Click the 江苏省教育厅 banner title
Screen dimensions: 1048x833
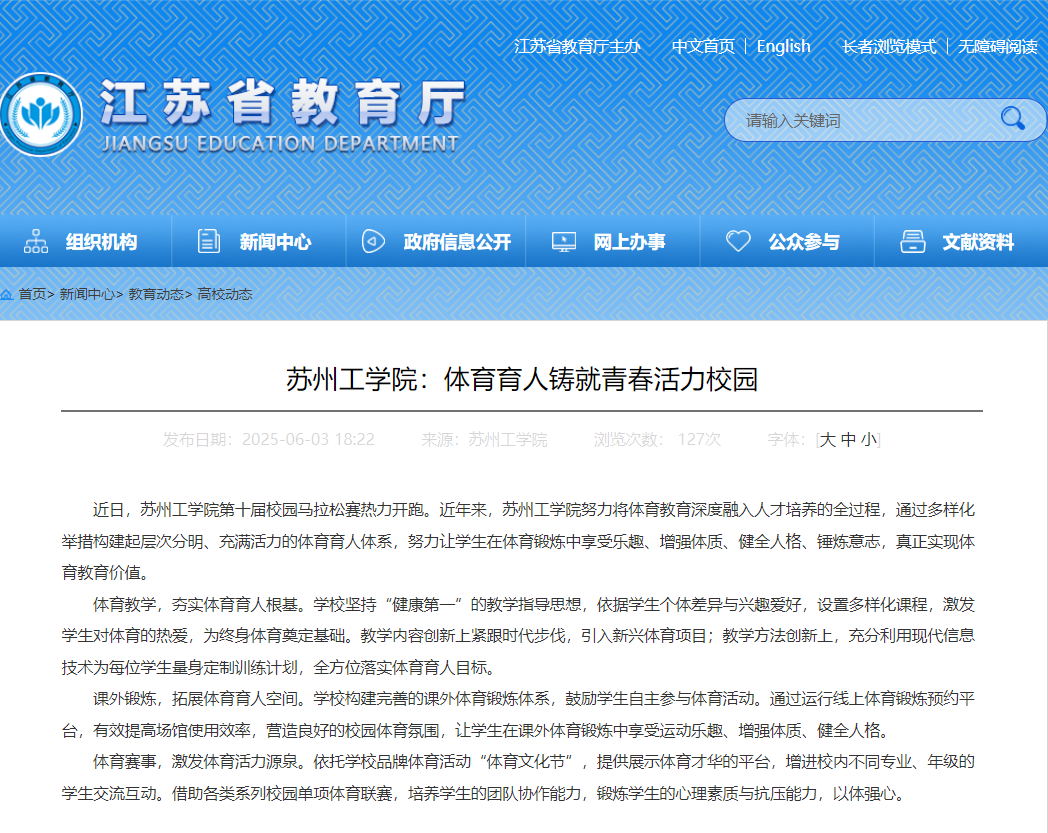pos(282,102)
